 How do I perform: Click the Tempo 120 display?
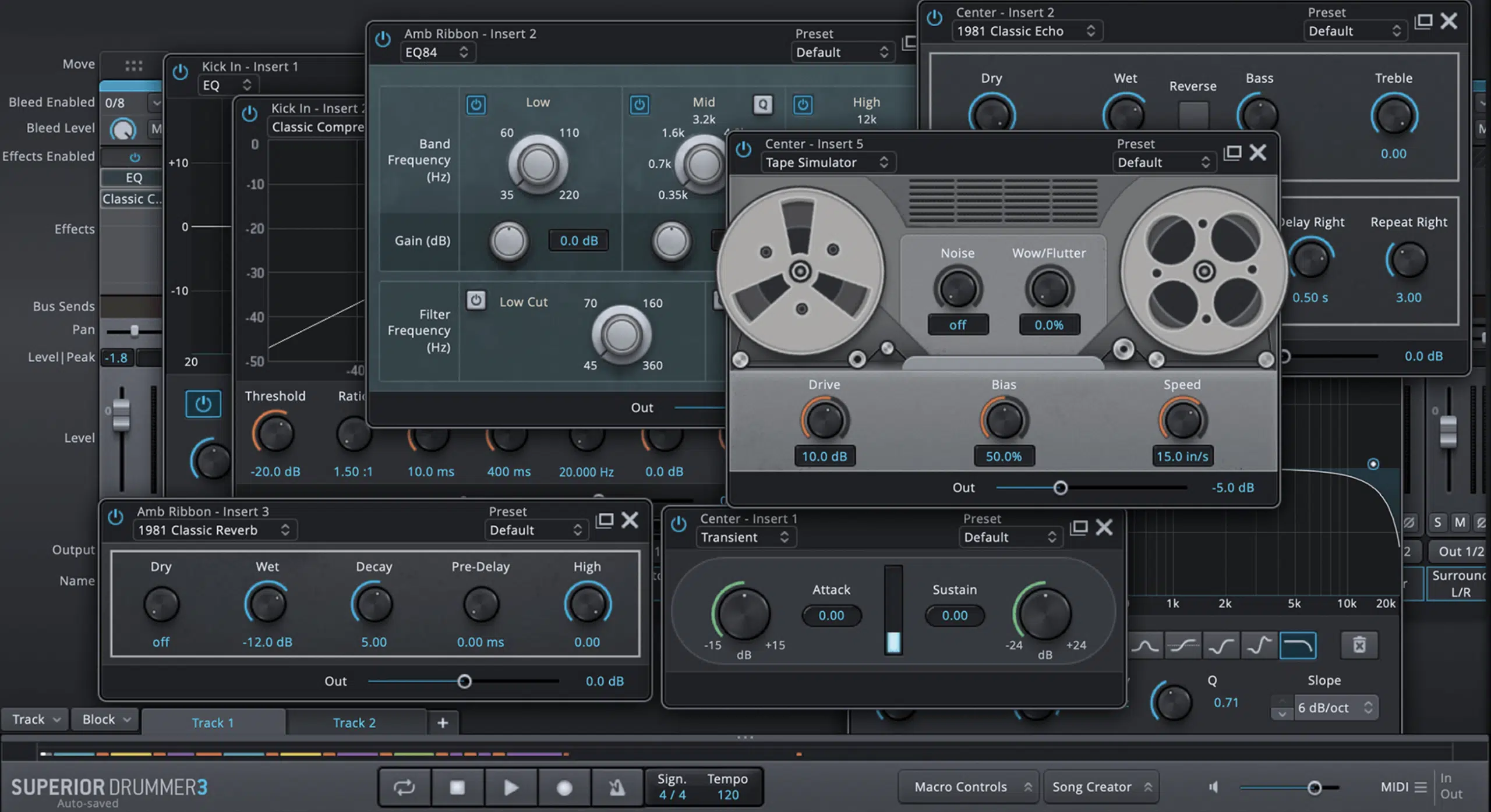coord(727,787)
